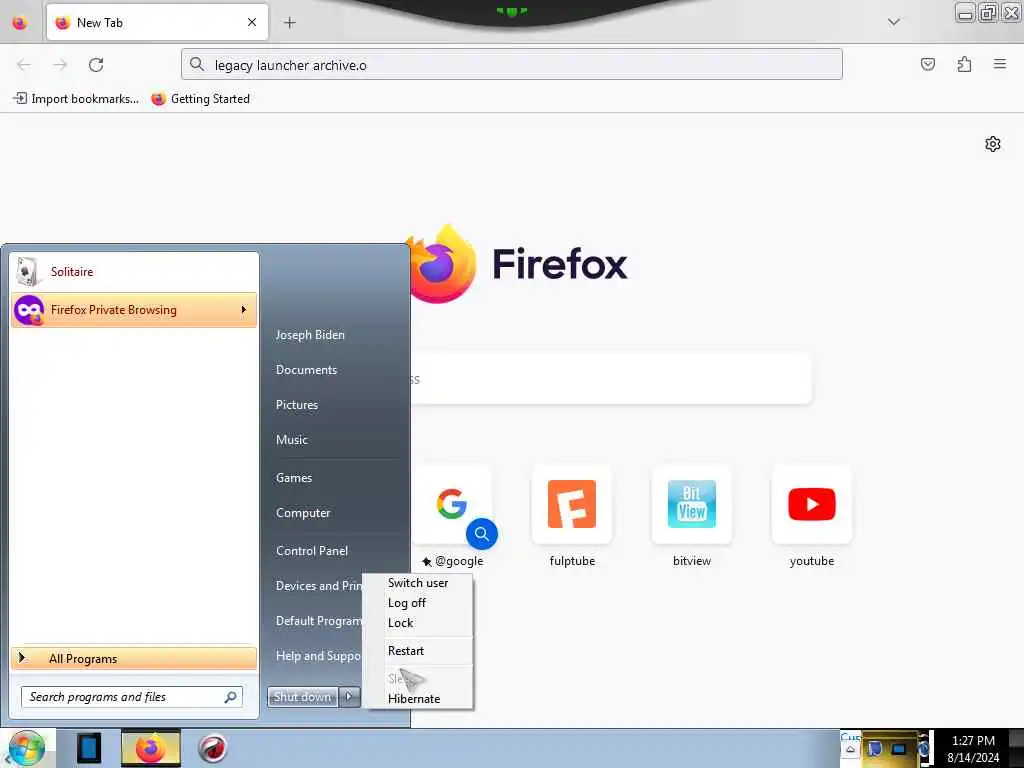Image resolution: width=1024 pixels, height=768 pixels.
Task: Expand All Programs list
Action: pyautogui.click(x=134, y=658)
